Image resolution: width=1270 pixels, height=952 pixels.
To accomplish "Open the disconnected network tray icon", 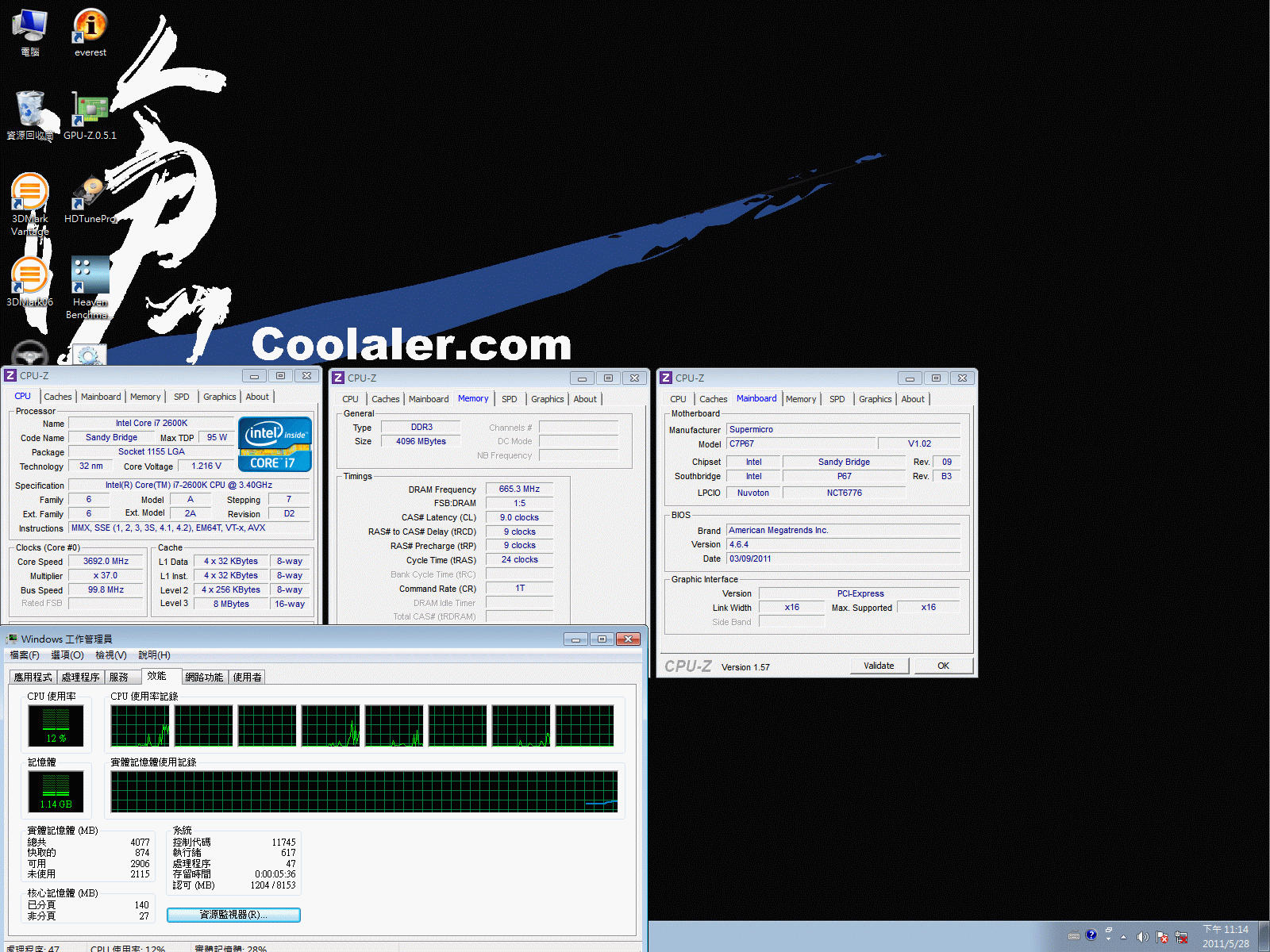I will click(1181, 937).
